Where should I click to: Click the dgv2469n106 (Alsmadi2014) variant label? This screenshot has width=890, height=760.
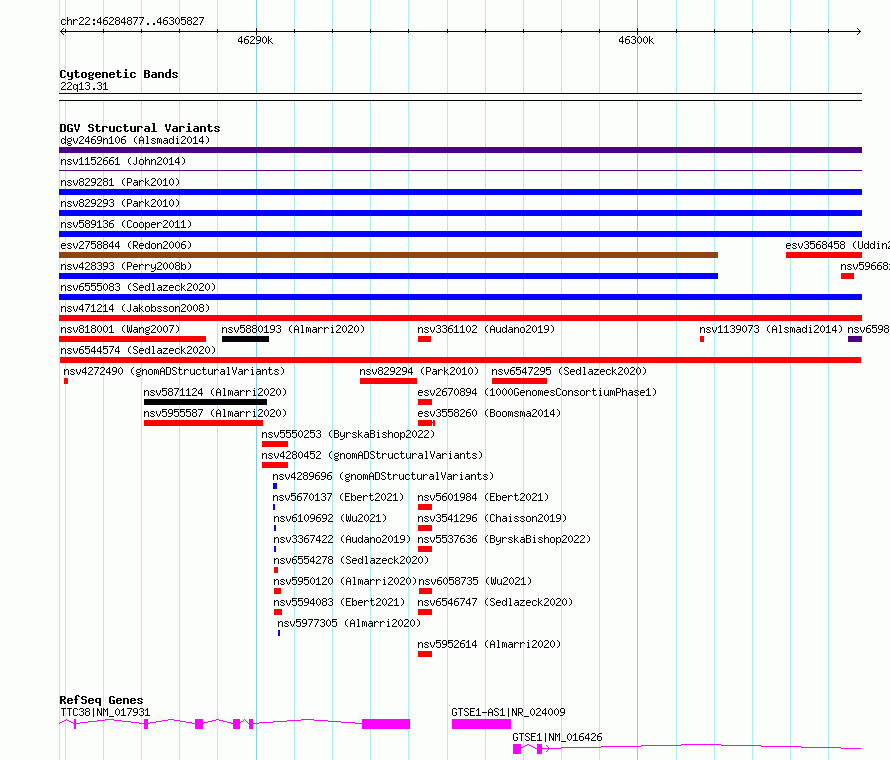(x=135, y=140)
